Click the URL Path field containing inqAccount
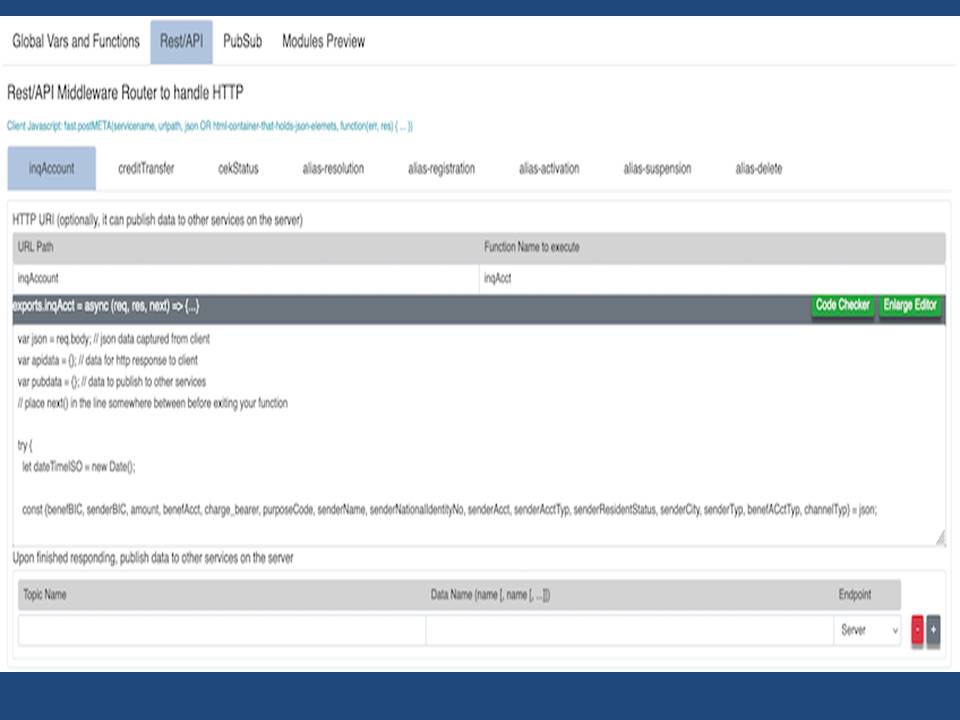 click(245, 279)
